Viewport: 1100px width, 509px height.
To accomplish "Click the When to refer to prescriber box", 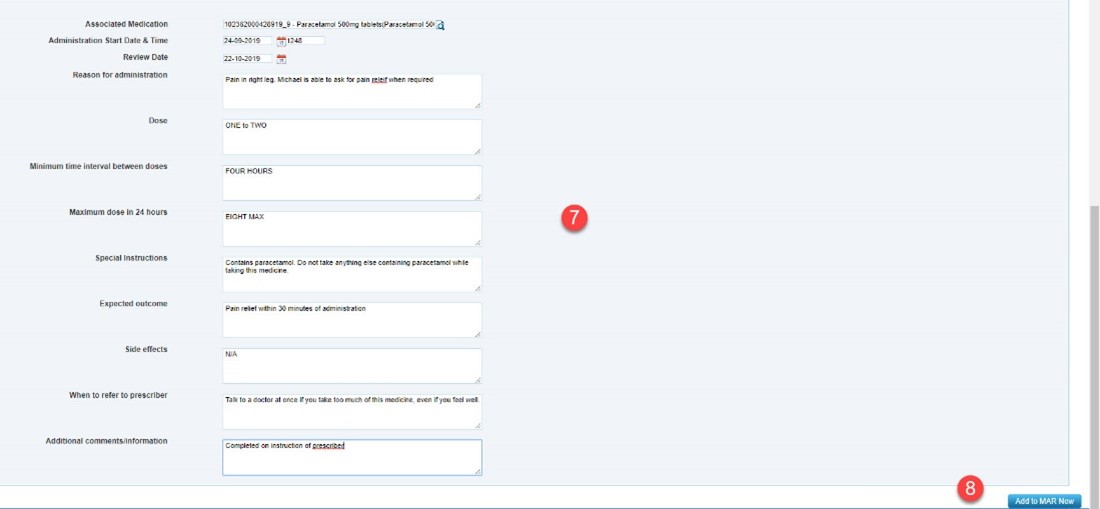I will coord(351,411).
